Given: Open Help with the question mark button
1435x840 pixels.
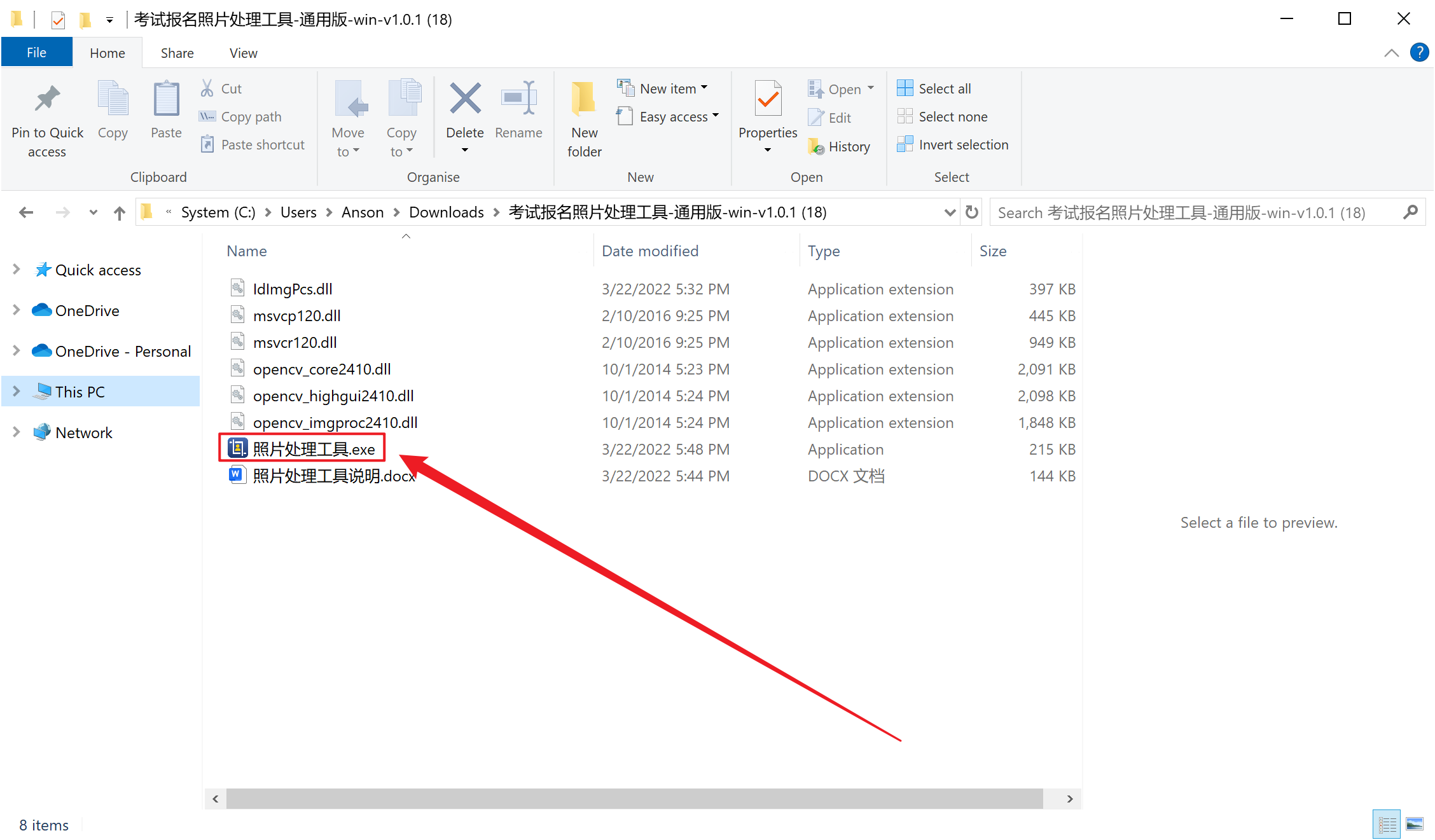Looking at the screenshot, I should pyautogui.click(x=1419, y=52).
